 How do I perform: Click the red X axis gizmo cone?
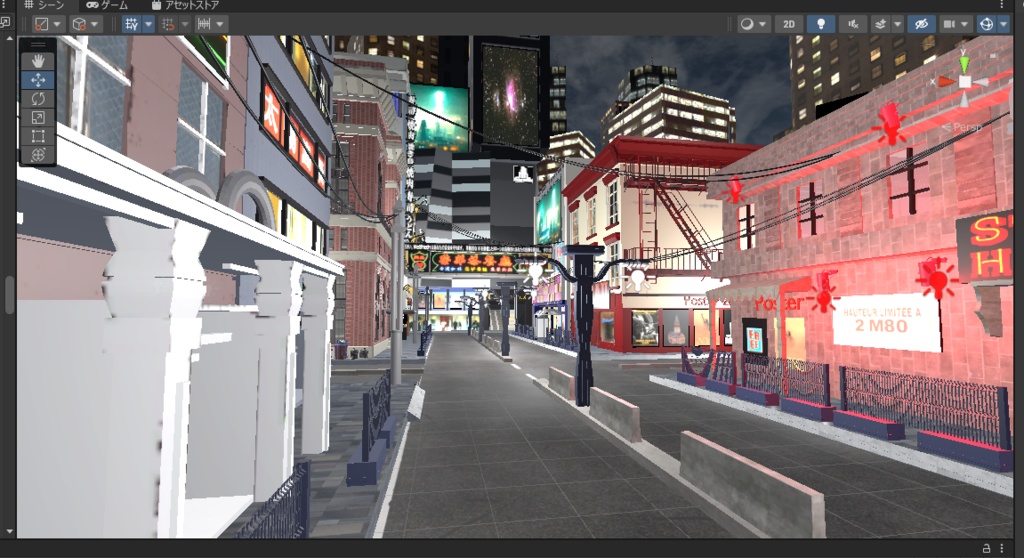click(946, 82)
